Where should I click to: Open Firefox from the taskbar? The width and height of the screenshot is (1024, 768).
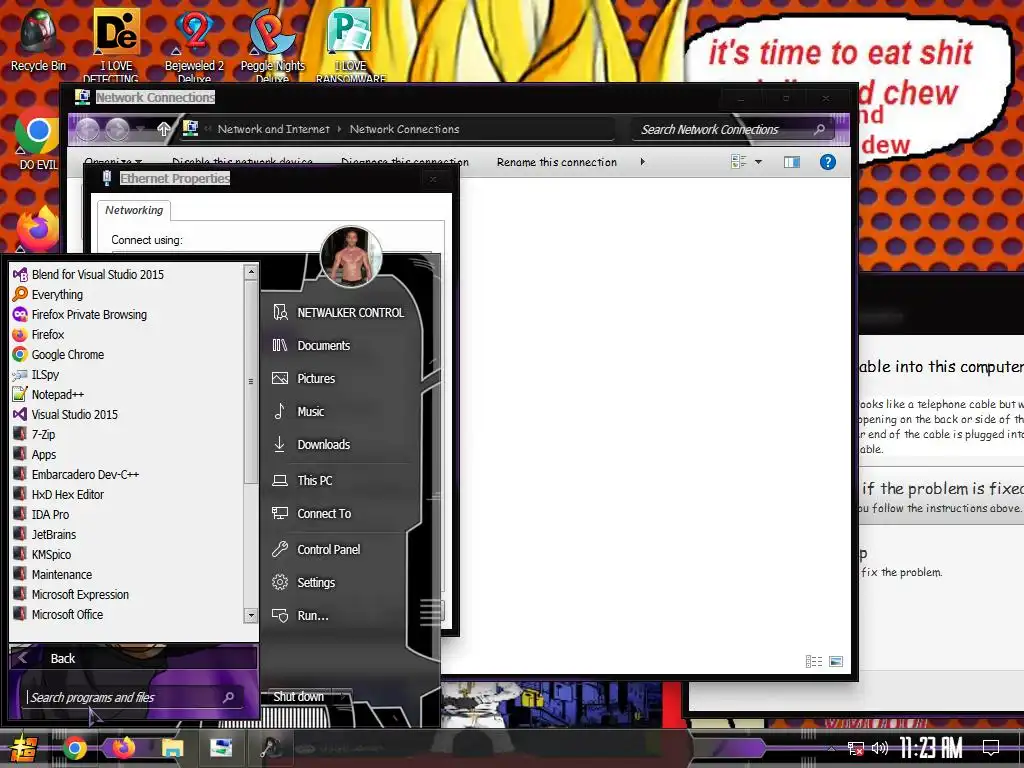coord(123,748)
